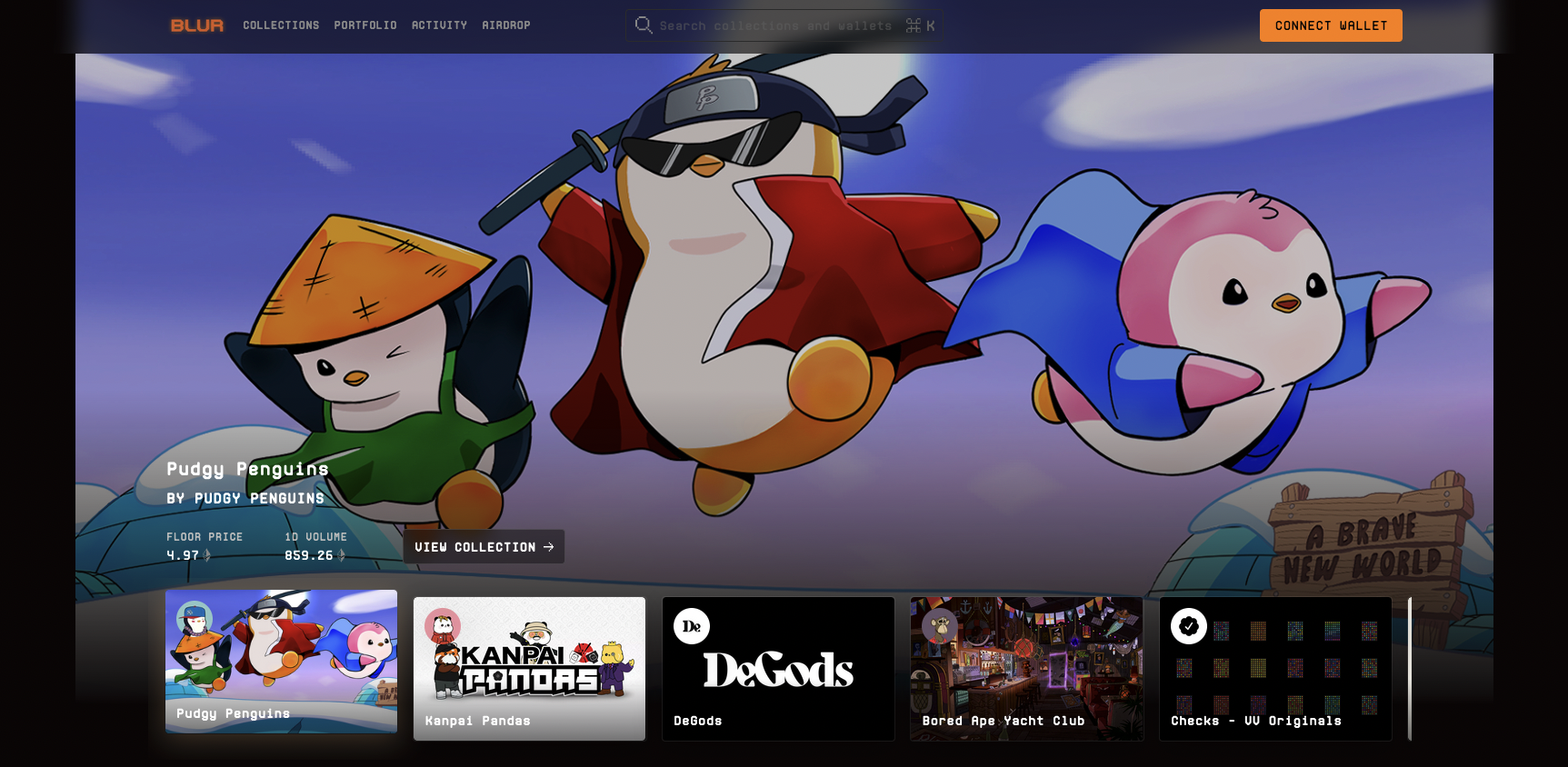Click Pudgy Penguins card avatar icon
The height and width of the screenshot is (767, 1568).
point(195,619)
